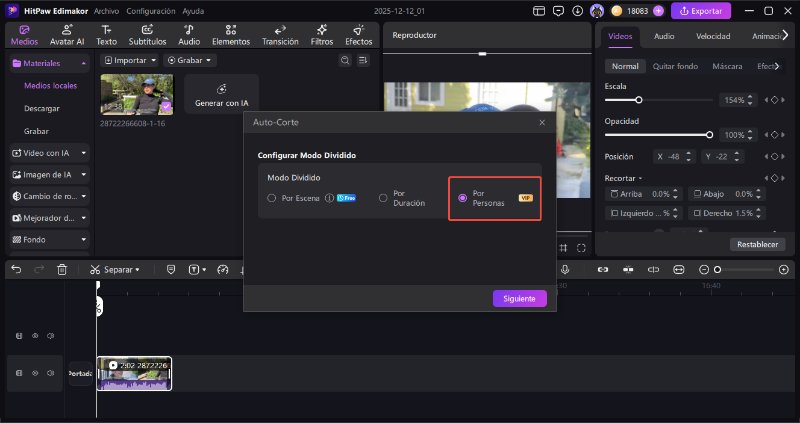Select the Por Duración radio option
Viewport: 800px width, 423px height.
(x=383, y=198)
